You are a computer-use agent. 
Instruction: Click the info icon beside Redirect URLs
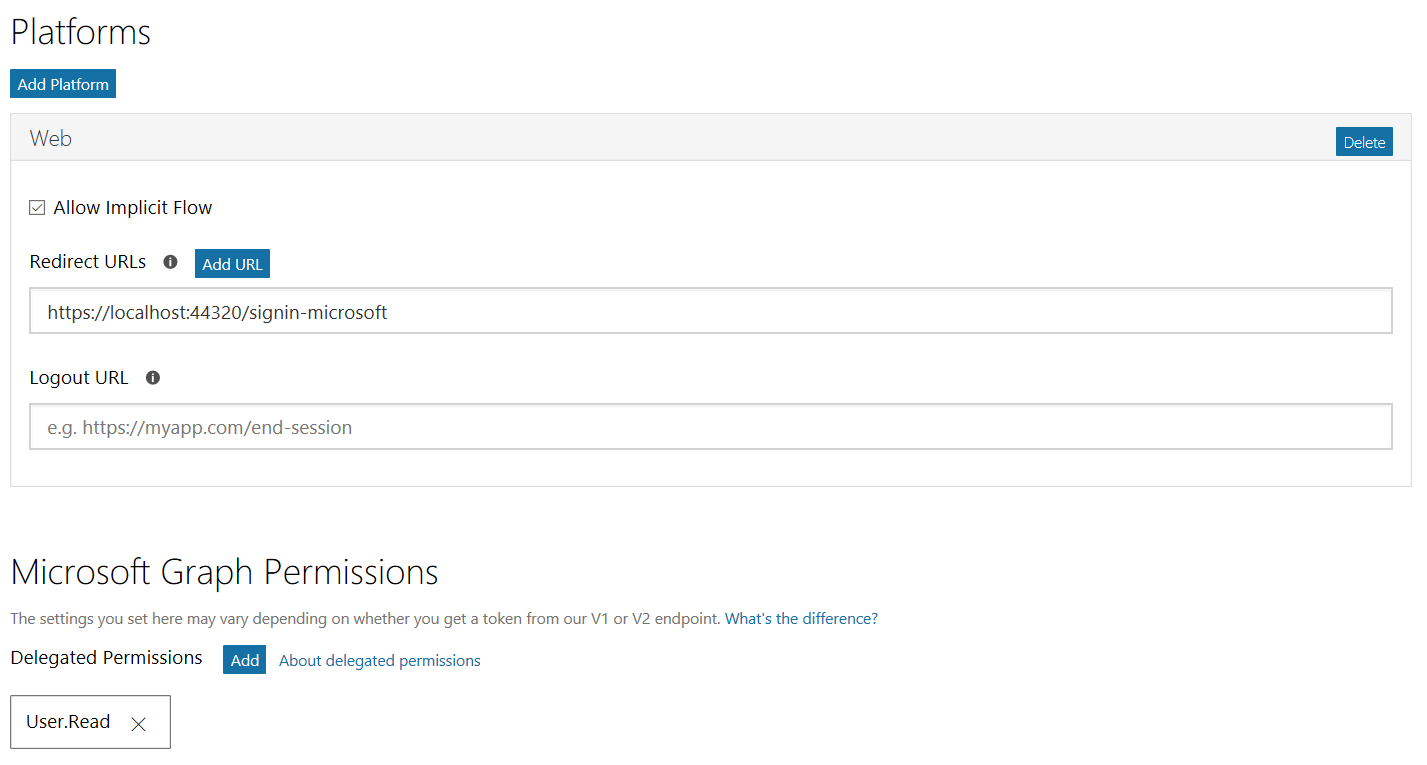[170, 262]
